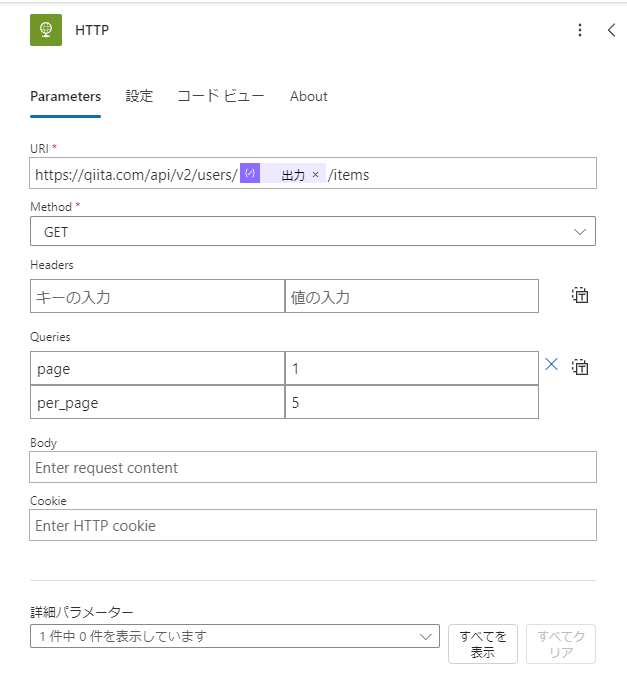Click the per_page value '5' field
The image size is (627, 679).
tap(412, 402)
